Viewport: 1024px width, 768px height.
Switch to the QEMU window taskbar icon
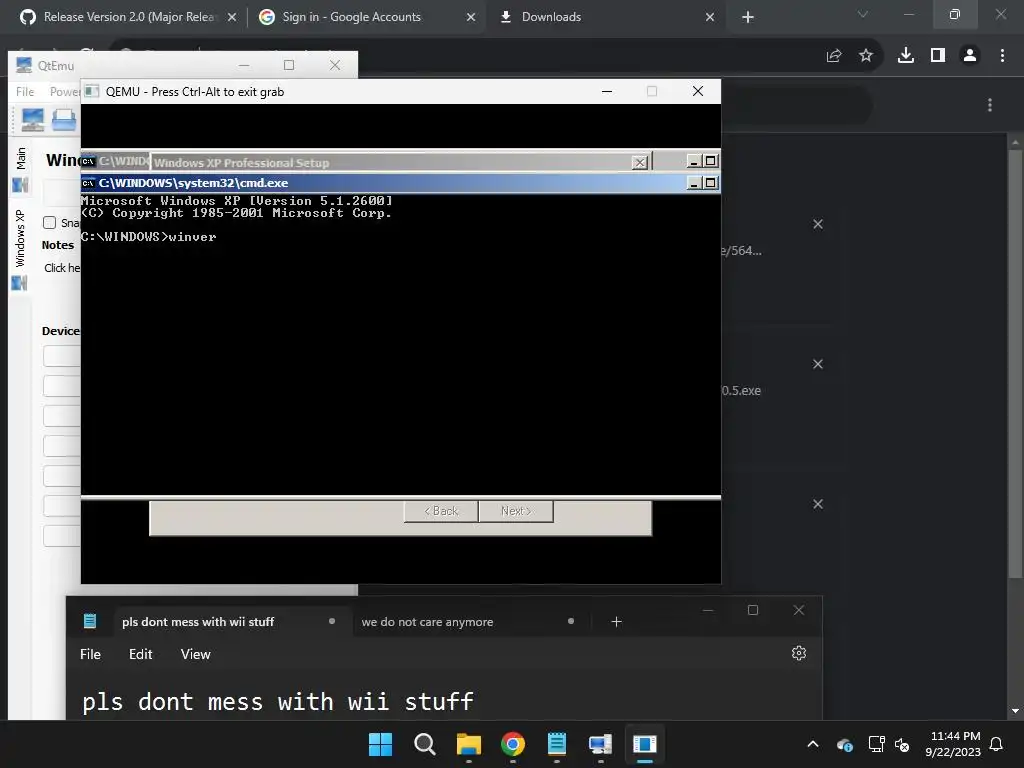[645, 744]
